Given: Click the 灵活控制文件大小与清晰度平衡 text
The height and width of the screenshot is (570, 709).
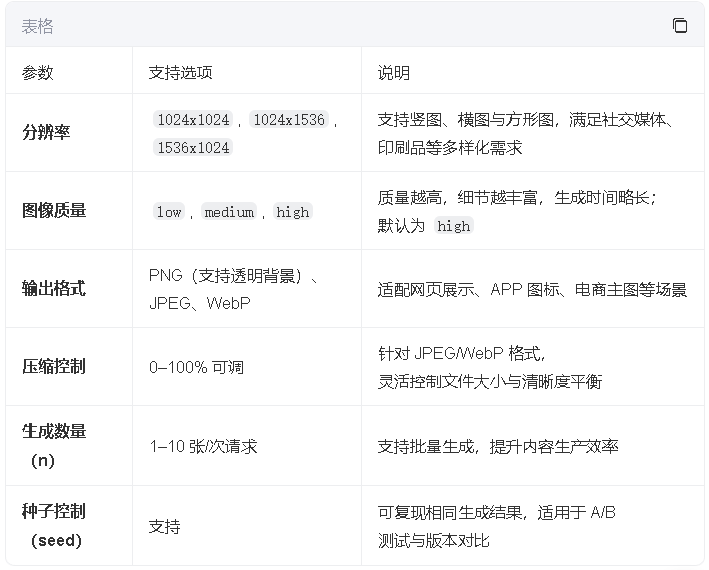Looking at the screenshot, I should pos(490,382).
